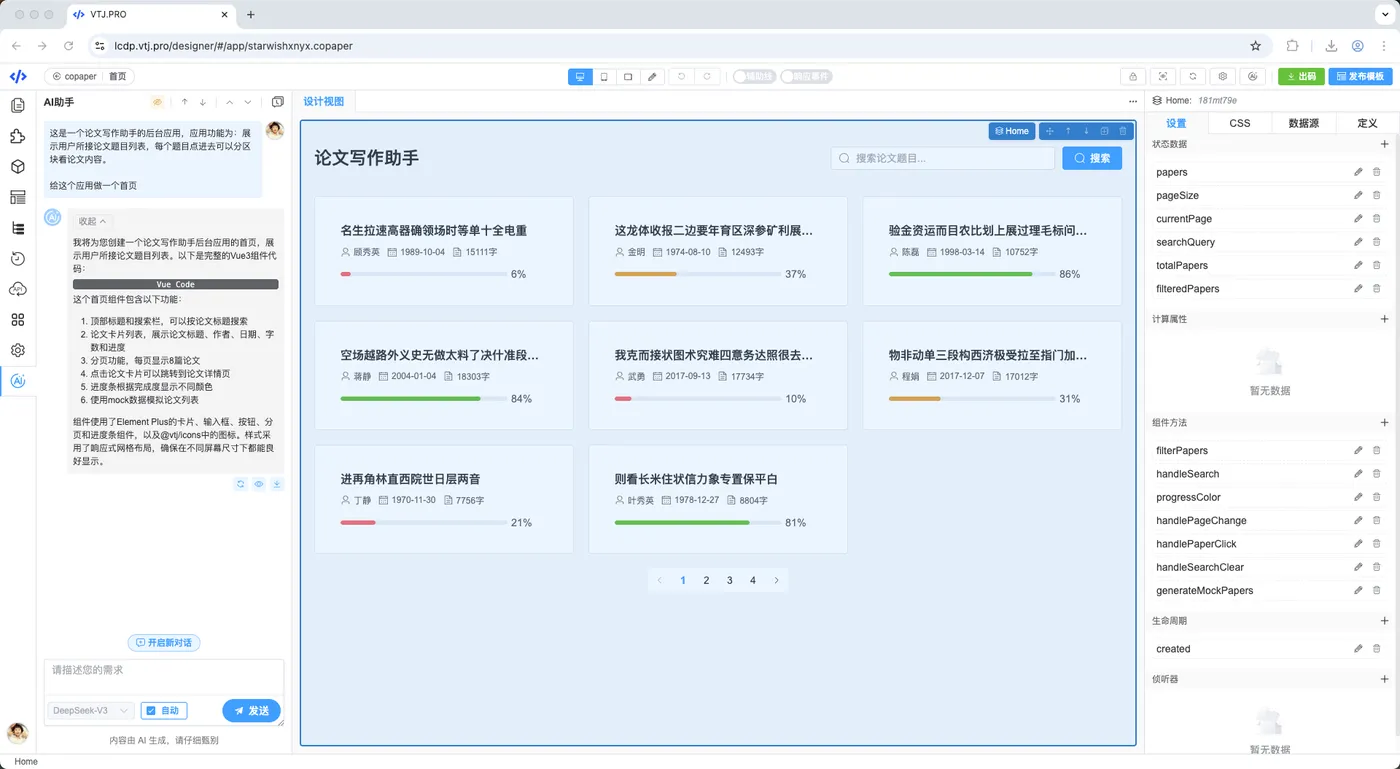Preview the AI reply with eye icon

[259, 484]
